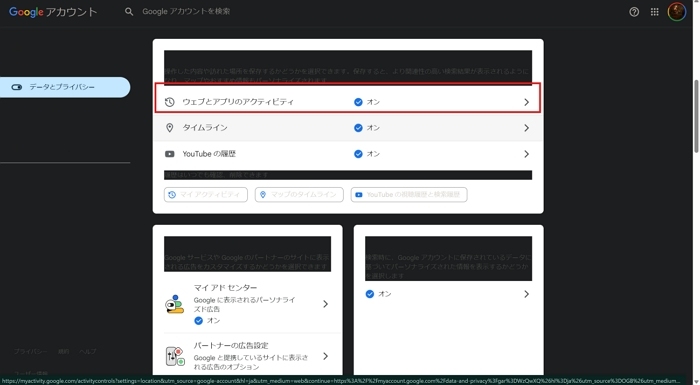Click the マップのタイムライン button
The height and width of the screenshot is (385, 700).
click(x=299, y=195)
